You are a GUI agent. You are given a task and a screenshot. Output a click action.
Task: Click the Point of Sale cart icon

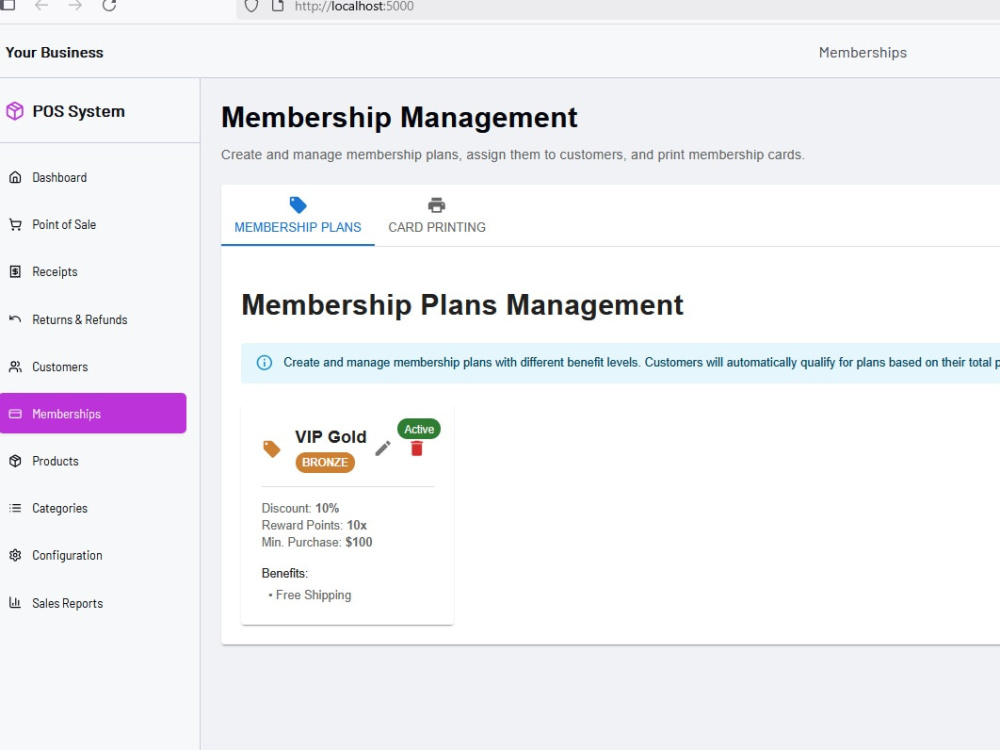click(x=15, y=224)
